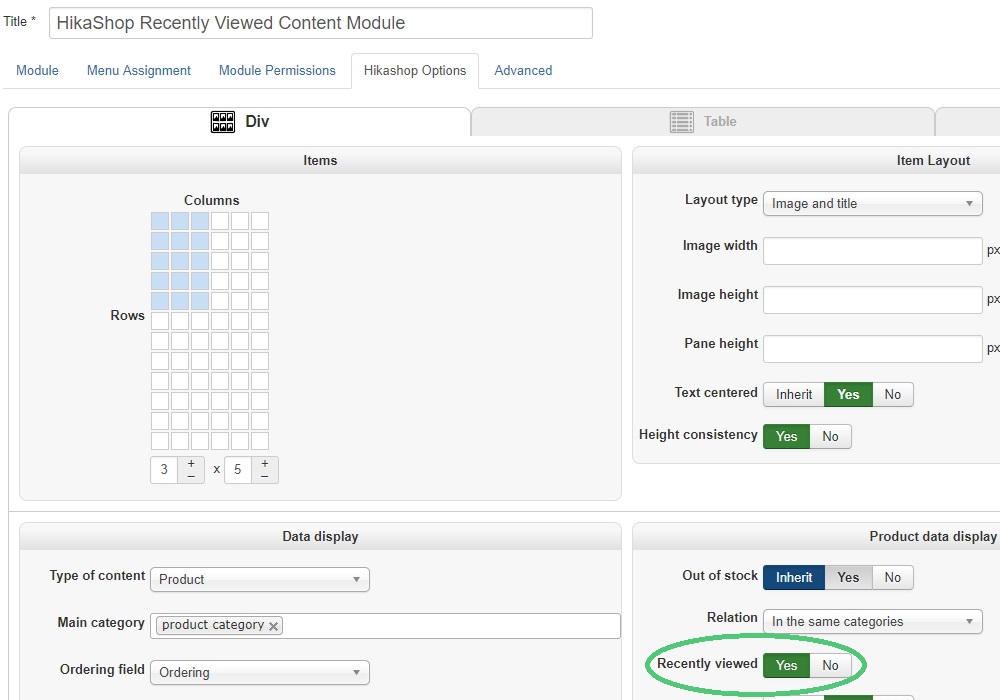The width and height of the screenshot is (1000, 700).
Task: Click the Image width input field
Action: [x=872, y=251]
